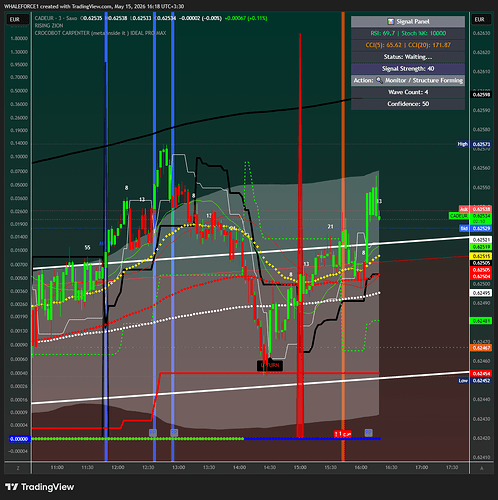The image size is (498, 500).
Task: Click the "Z" timezone button in bottom-left
Action: point(18,468)
